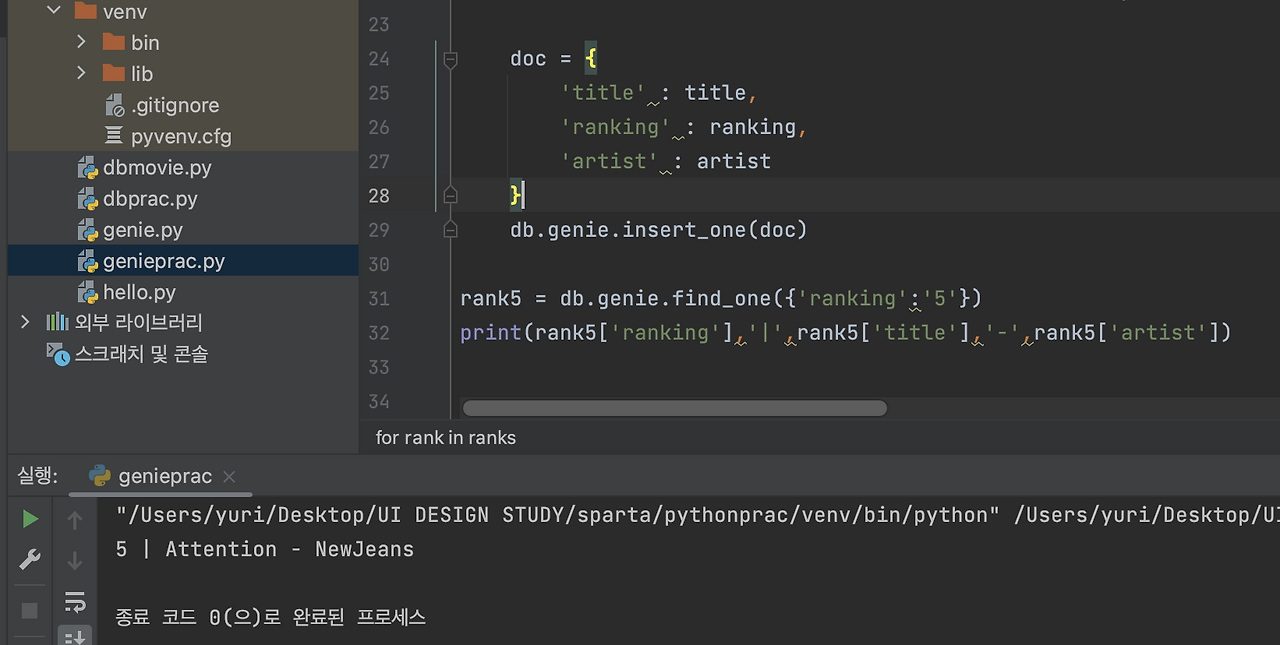Click the external libraries icon

tap(57, 322)
